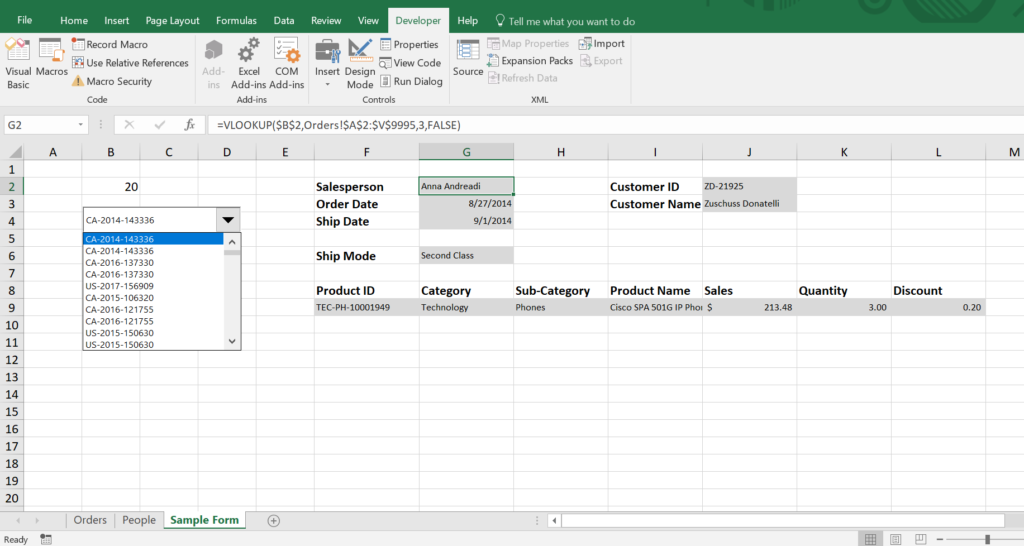Image resolution: width=1024 pixels, height=546 pixels.
Task: Select cell G2 Anna Andreadi
Action: pos(466,186)
